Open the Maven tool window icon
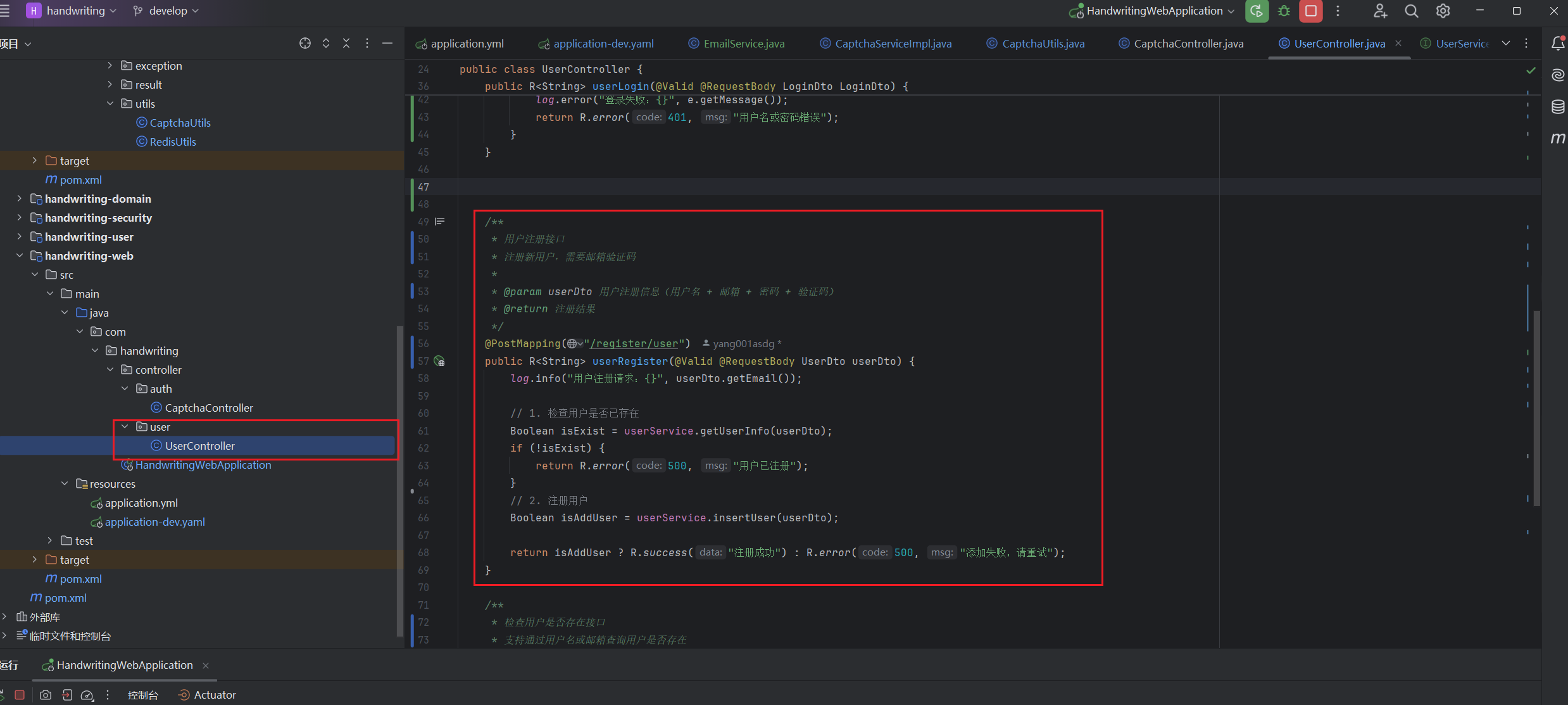Viewport: 1568px width, 705px height. tap(1557, 137)
